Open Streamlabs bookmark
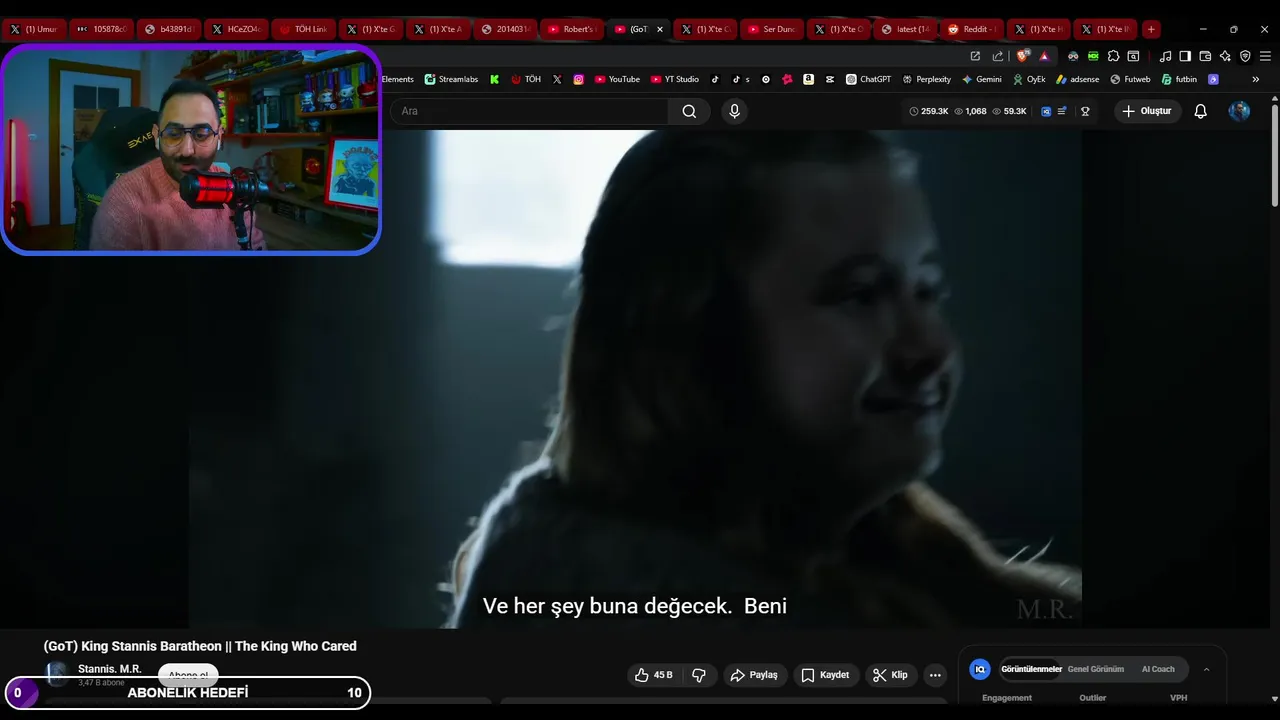 451,79
